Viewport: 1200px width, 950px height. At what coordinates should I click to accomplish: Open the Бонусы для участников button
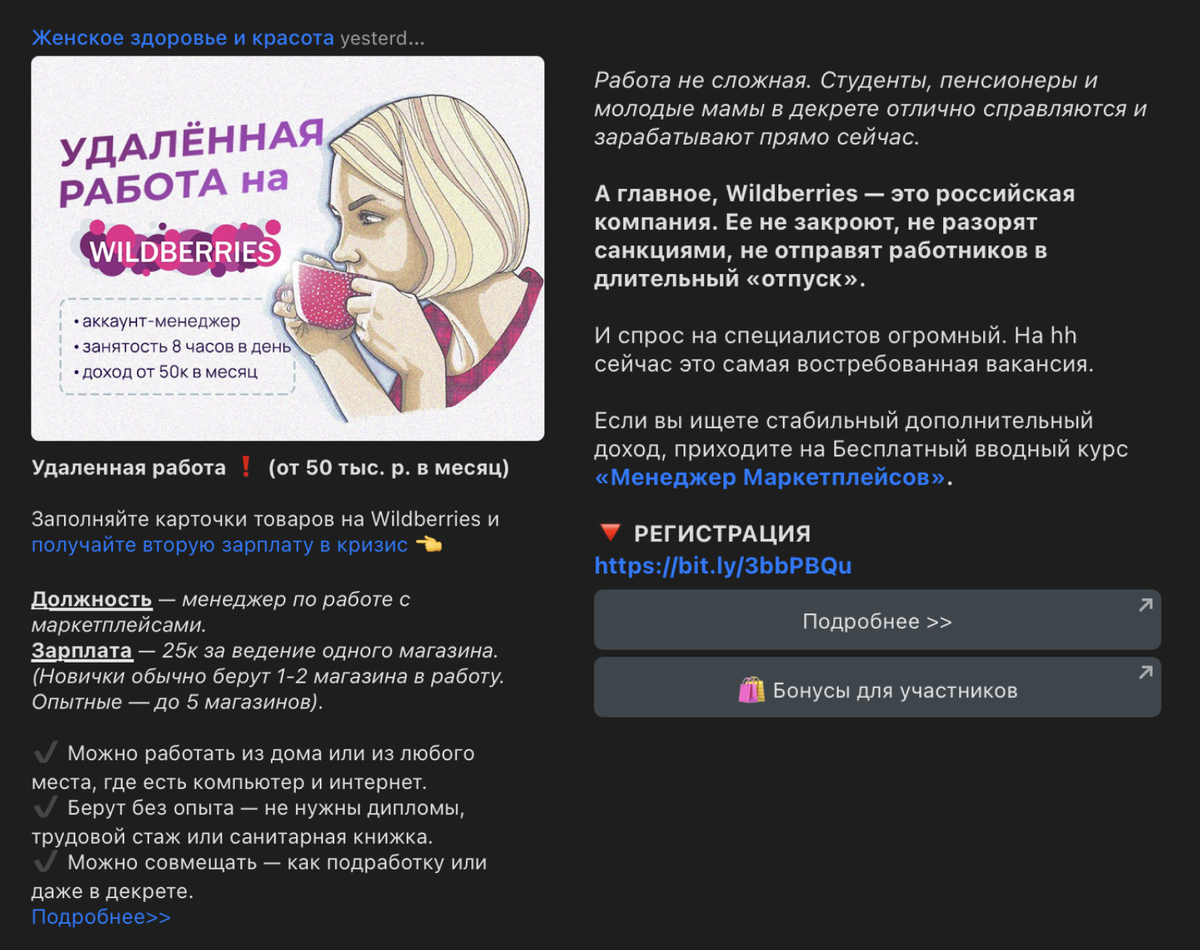coord(877,689)
